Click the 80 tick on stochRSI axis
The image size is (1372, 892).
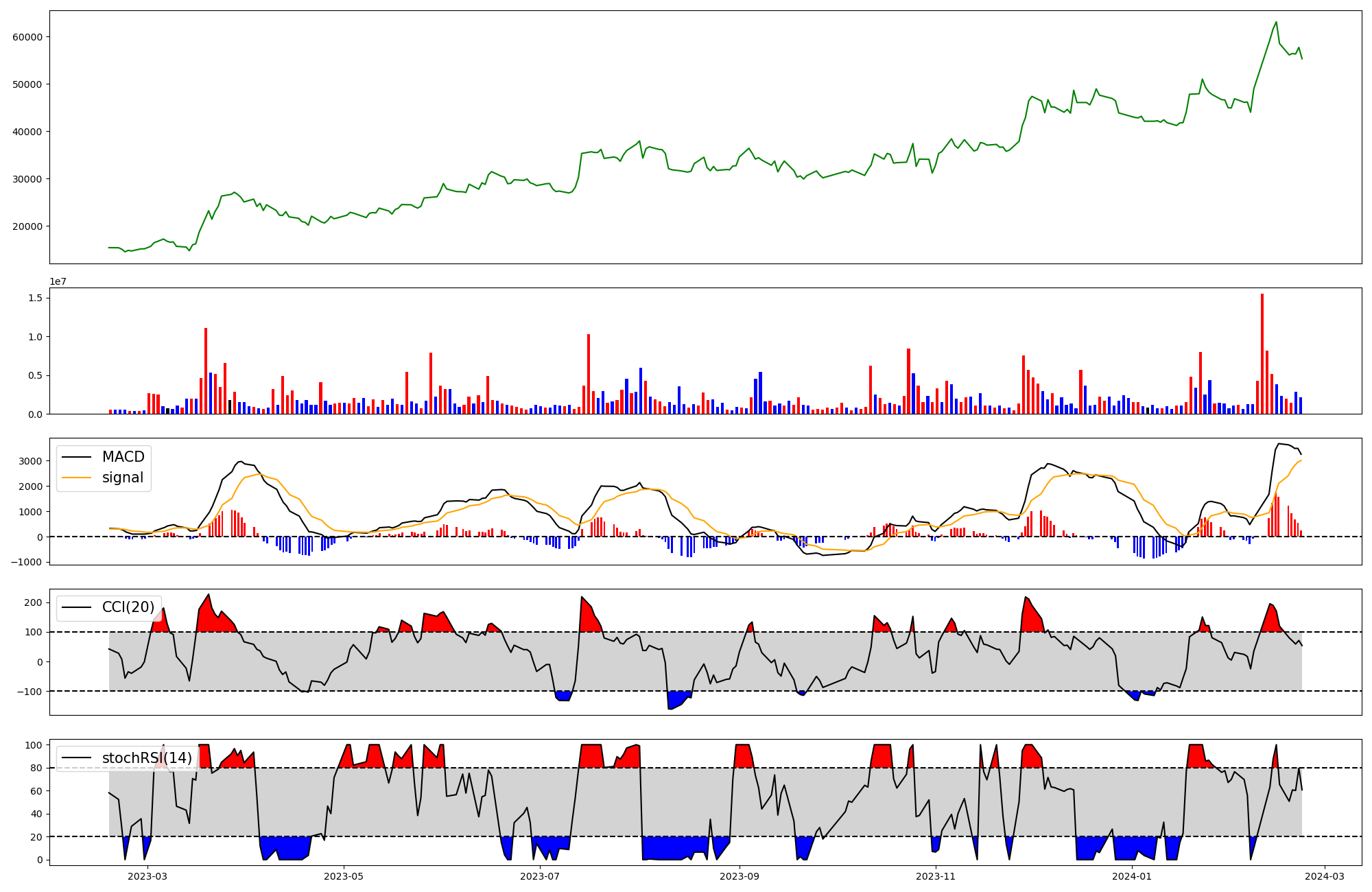(36, 768)
